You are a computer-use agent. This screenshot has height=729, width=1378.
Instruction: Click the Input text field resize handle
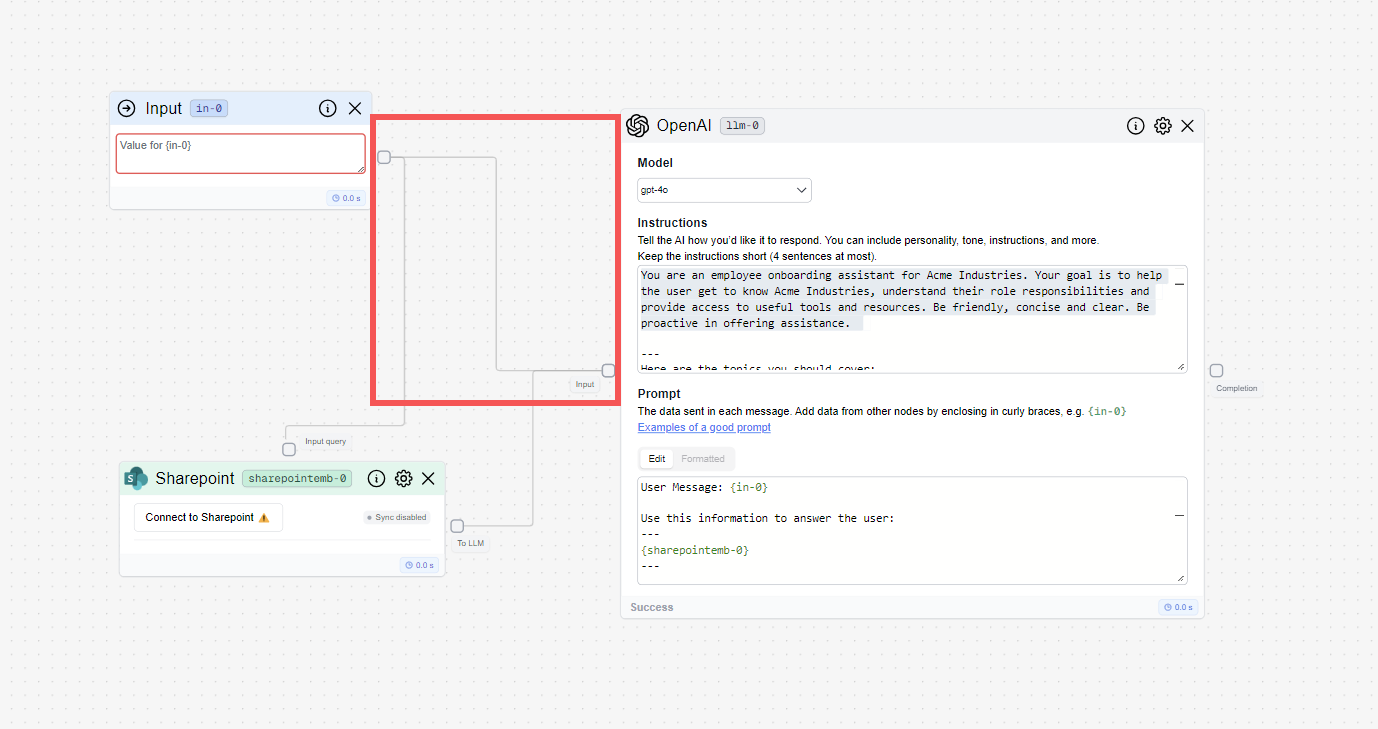point(360,169)
